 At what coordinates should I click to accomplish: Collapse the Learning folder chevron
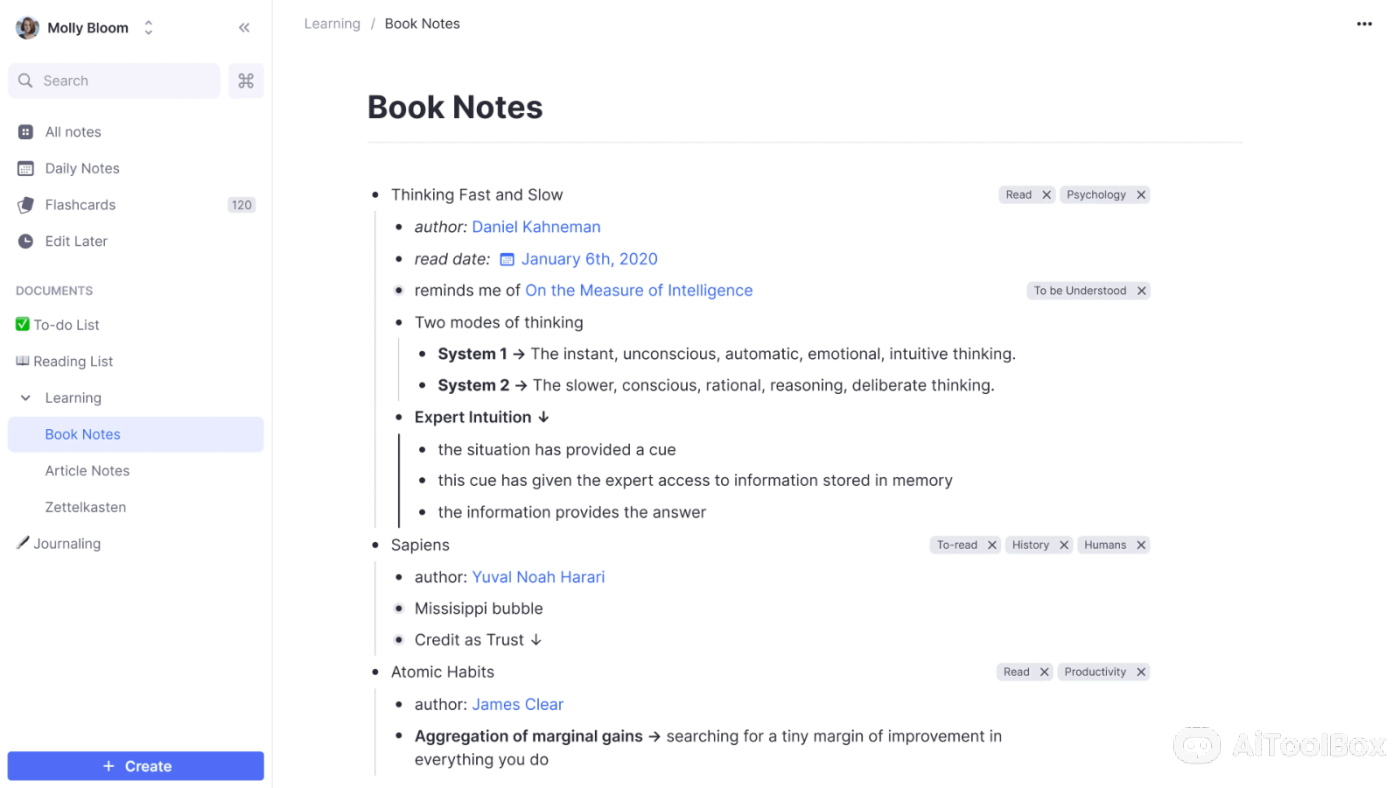pyautogui.click(x=26, y=398)
